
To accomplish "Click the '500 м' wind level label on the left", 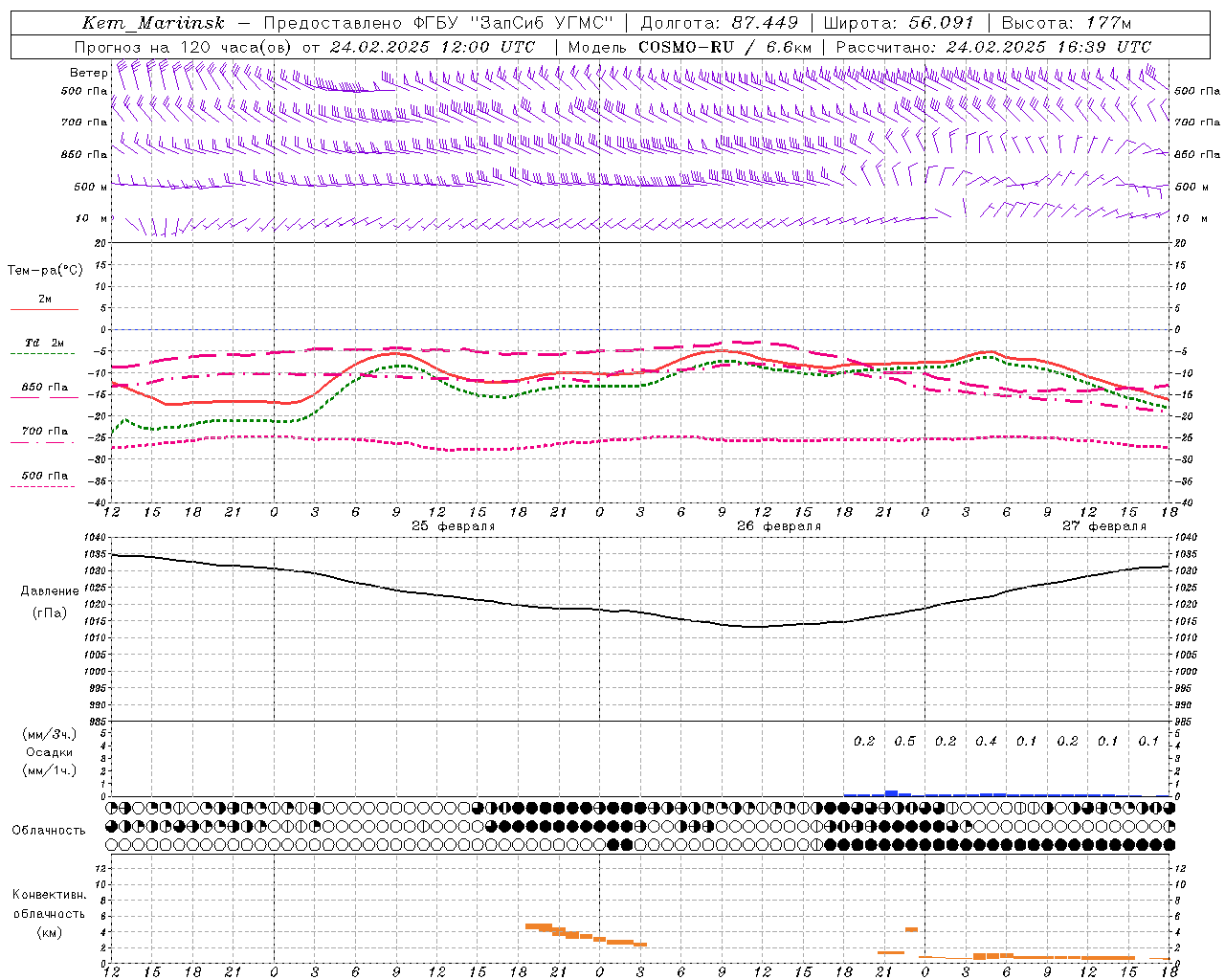I will pyautogui.click(x=91, y=188).
